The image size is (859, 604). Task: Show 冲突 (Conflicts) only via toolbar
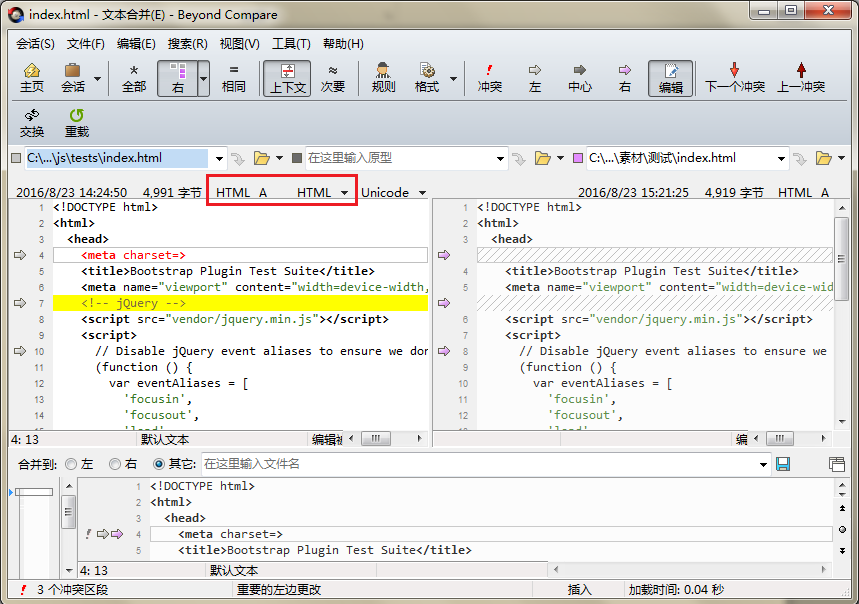[489, 78]
